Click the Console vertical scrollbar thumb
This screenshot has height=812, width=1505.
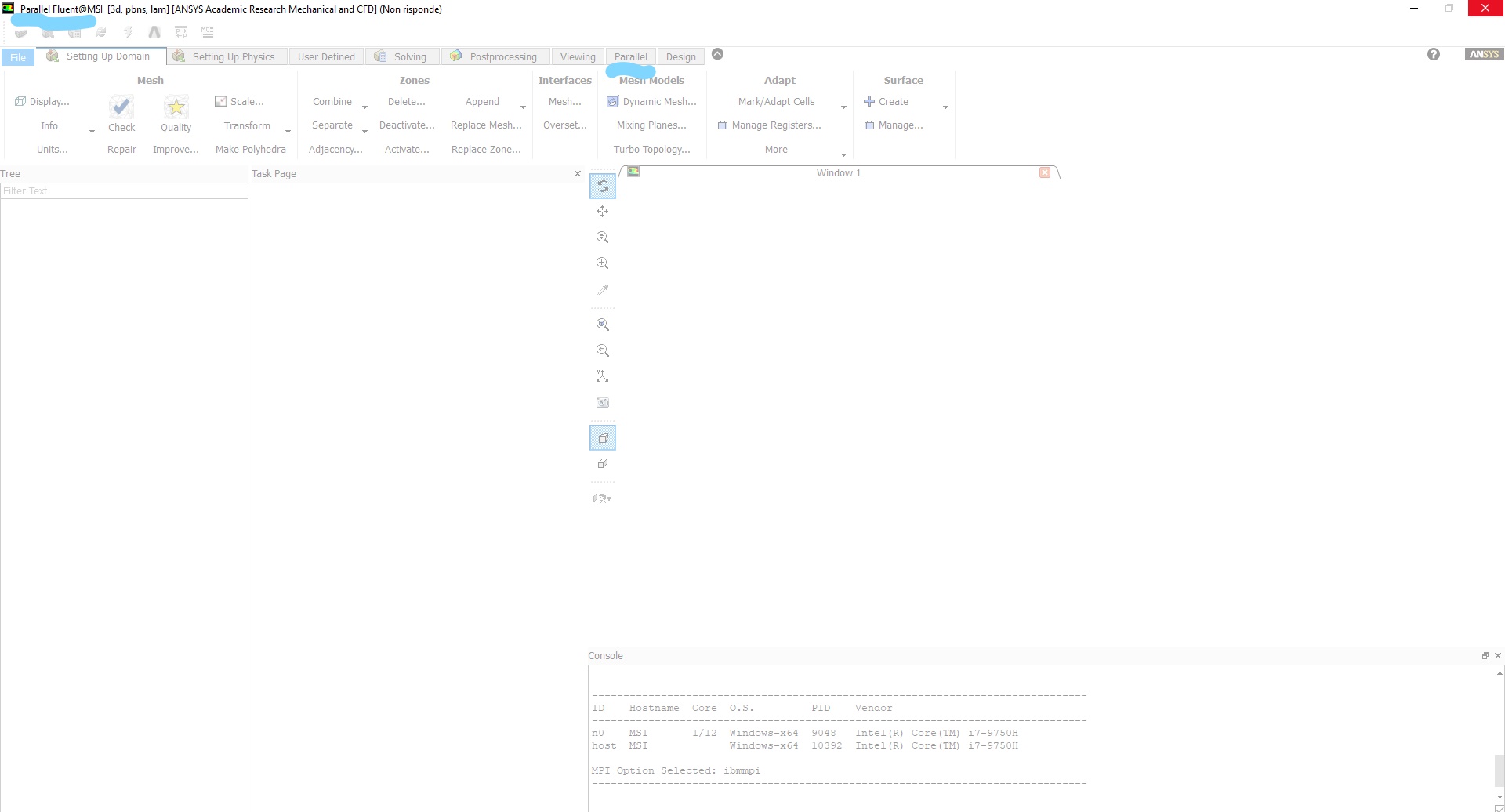point(1499,770)
